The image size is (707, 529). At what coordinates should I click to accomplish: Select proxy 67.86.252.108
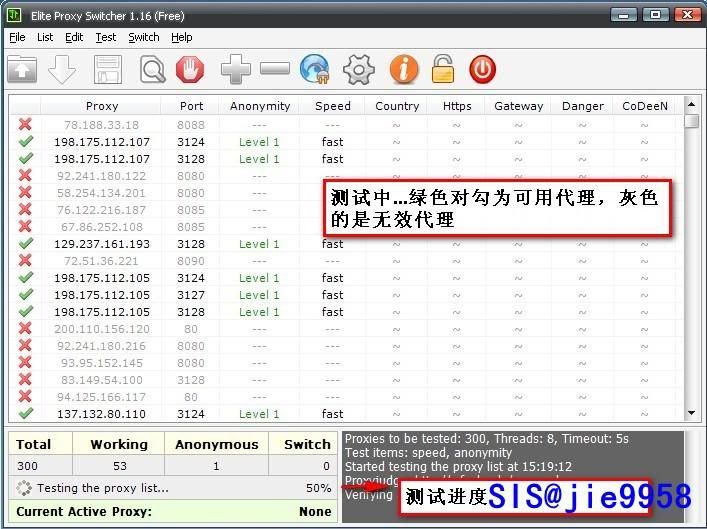[x=101, y=227]
